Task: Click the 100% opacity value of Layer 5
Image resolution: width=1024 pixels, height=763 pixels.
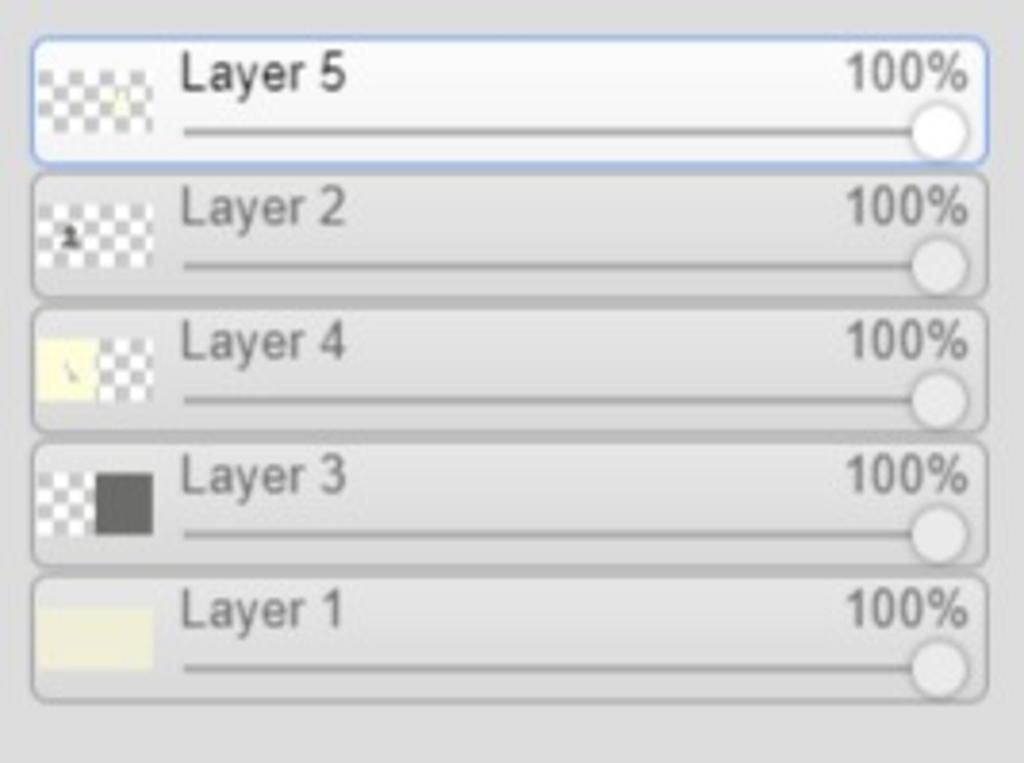Action: [x=906, y=73]
